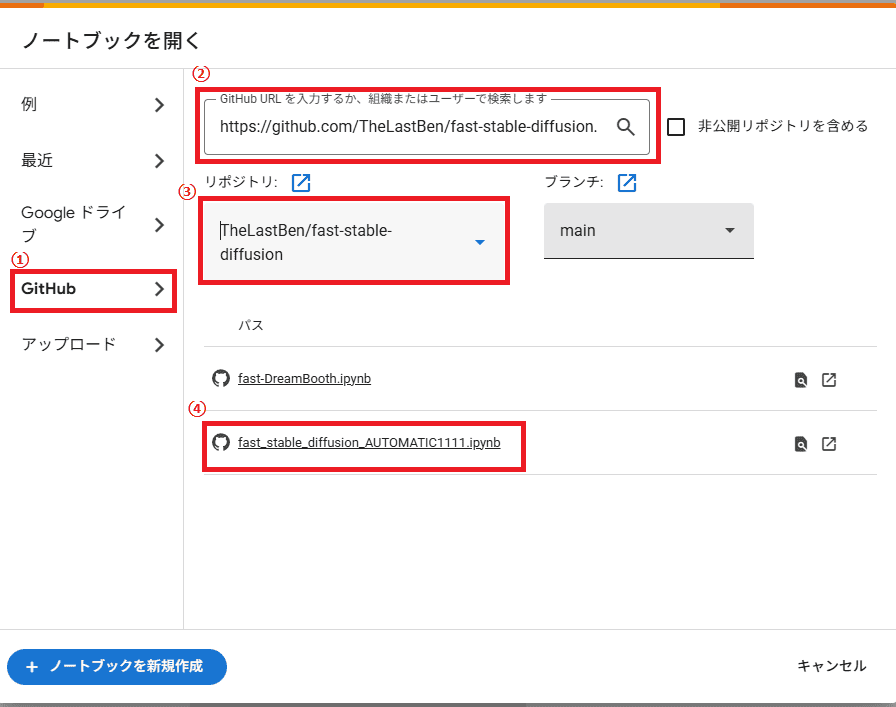Click the chevron next to アップロード
This screenshot has width=896, height=707.
tap(159, 345)
